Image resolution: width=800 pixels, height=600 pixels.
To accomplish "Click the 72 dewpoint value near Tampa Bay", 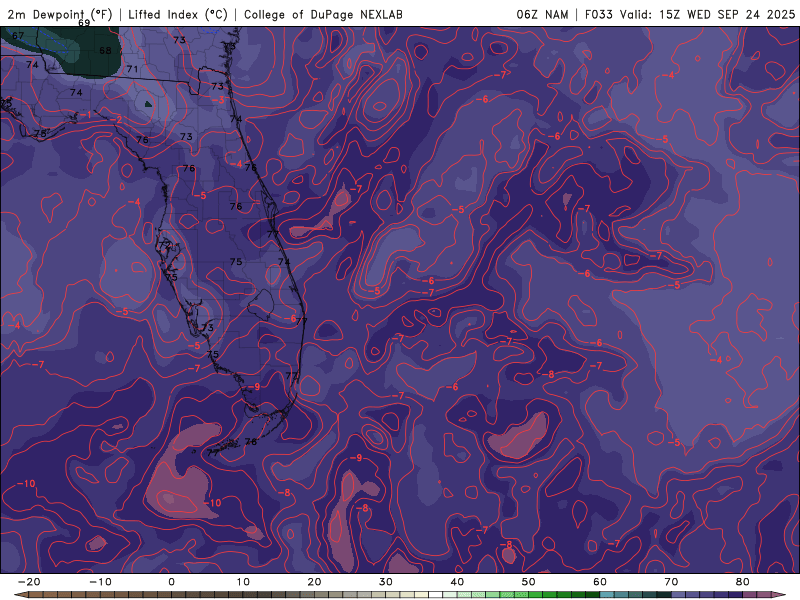I will click(164, 245).
